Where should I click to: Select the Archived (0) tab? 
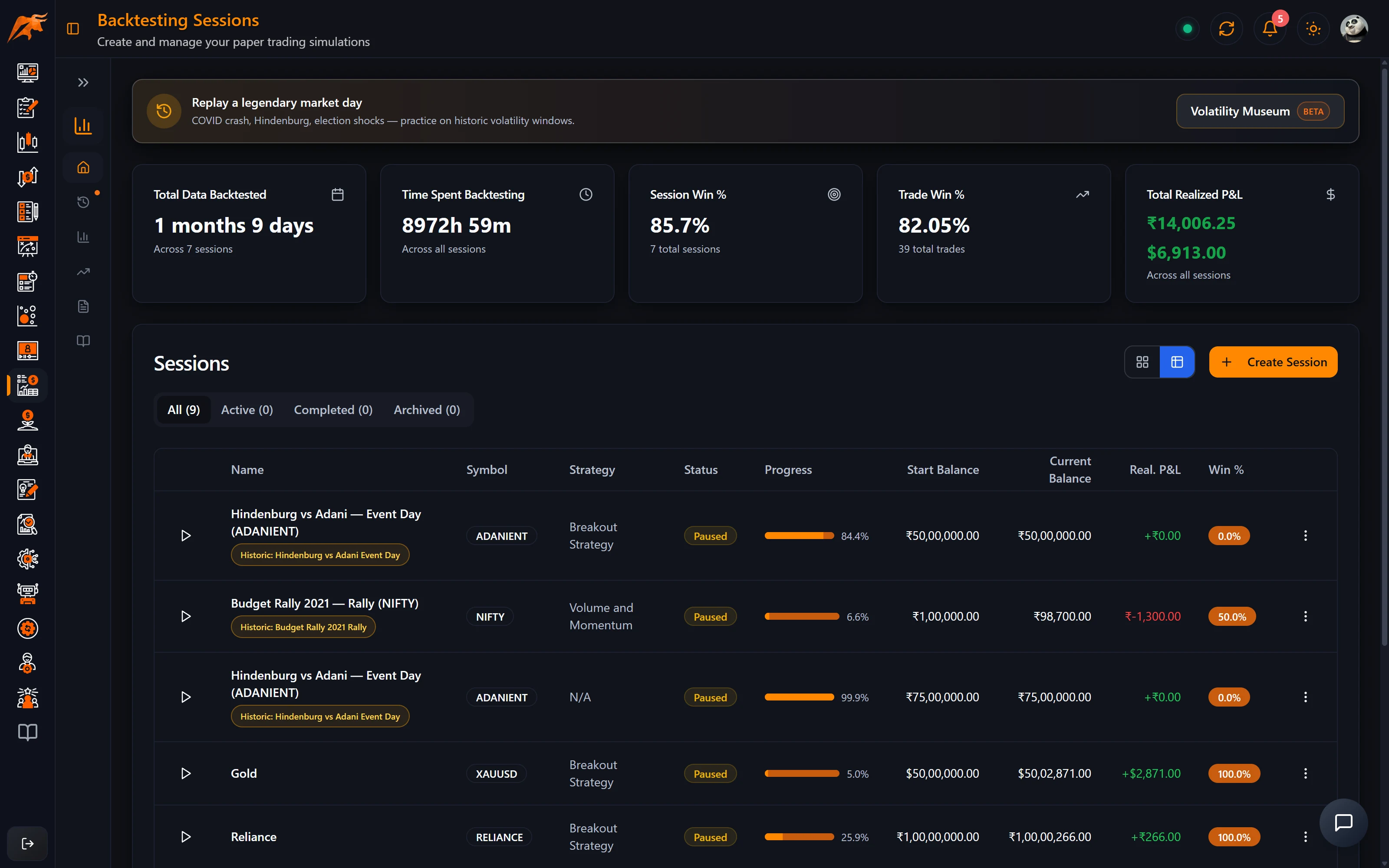coord(426,410)
